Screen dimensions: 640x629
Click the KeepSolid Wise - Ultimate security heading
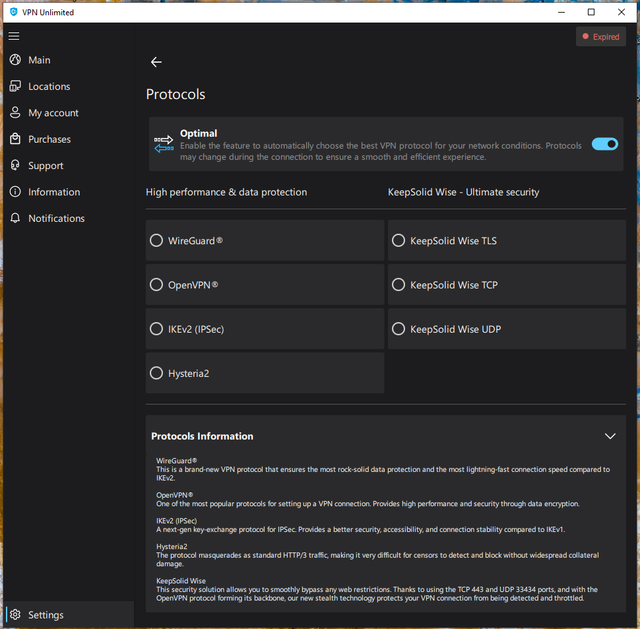click(463, 192)
